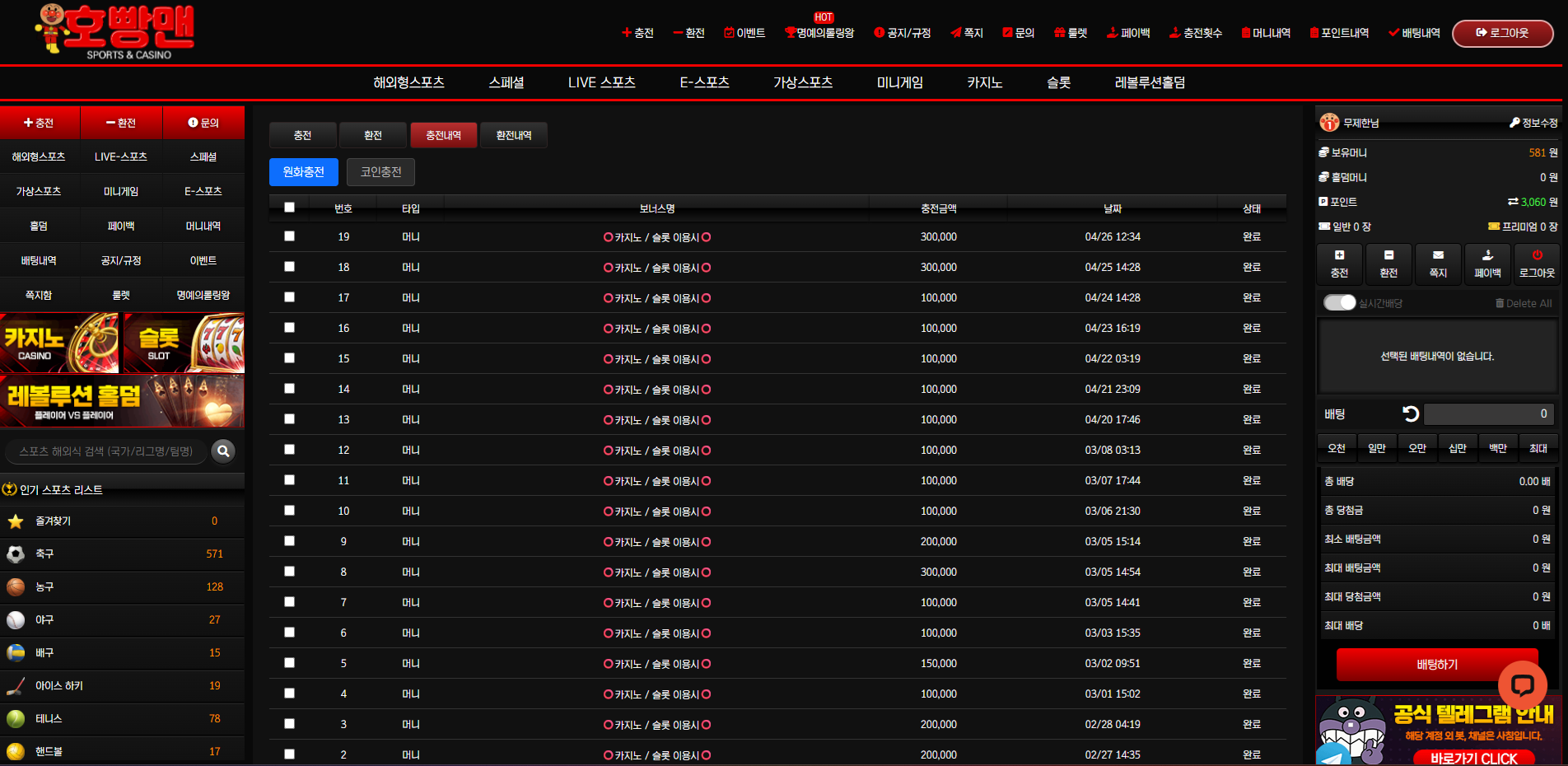
Task: Check the checkbox for row number 19
Action: (289, 236)
